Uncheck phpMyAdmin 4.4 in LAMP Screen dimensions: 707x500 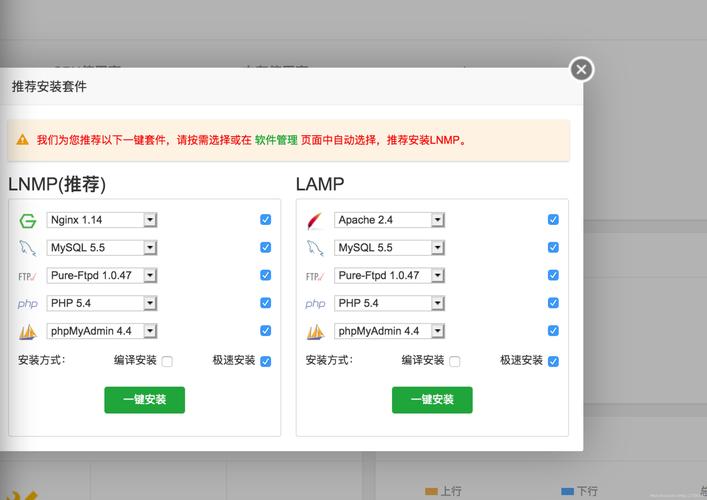pyautogui.click(x=553, y=330)
